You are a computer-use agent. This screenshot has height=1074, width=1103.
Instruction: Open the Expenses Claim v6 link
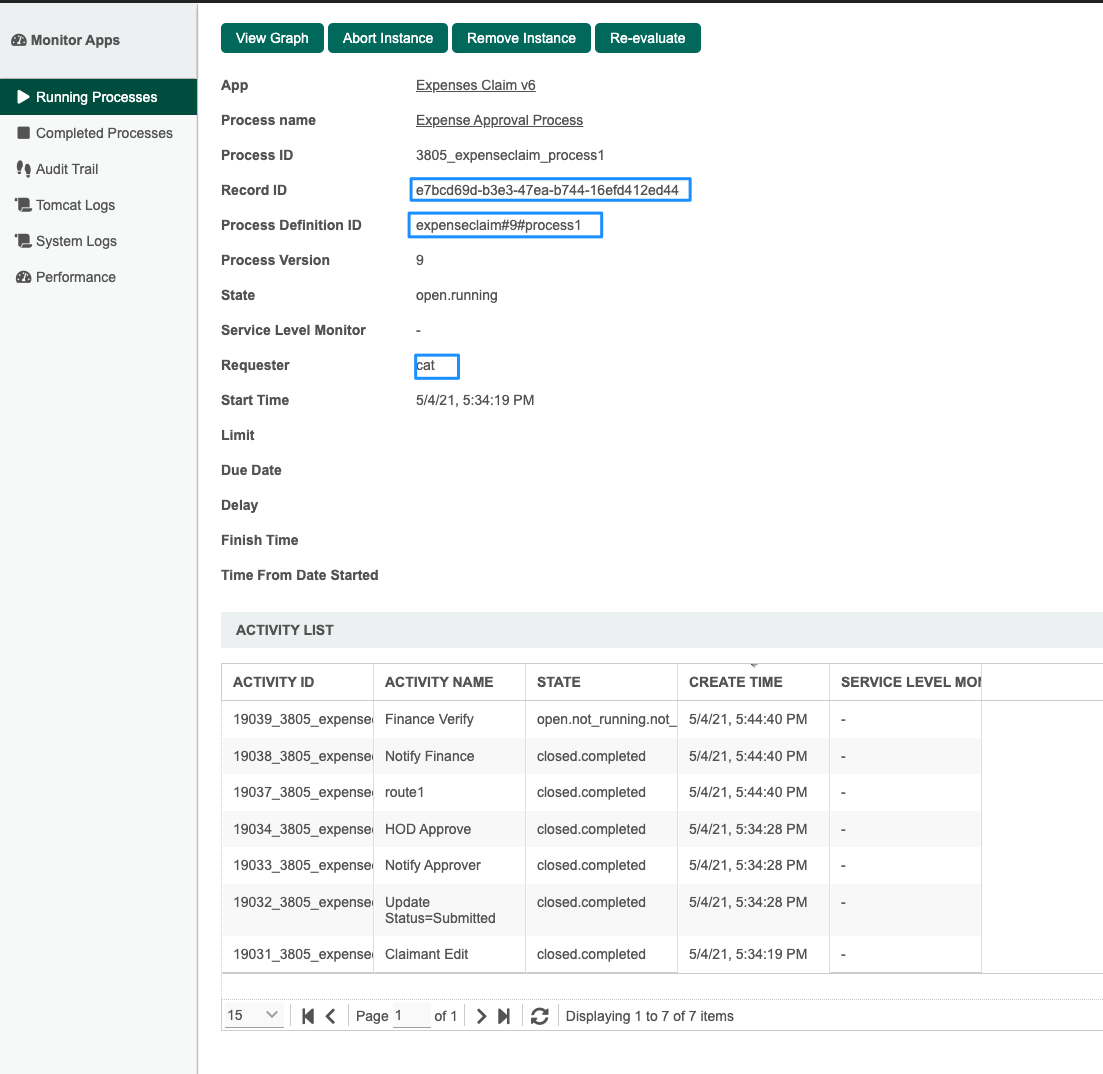coord(475,85)
